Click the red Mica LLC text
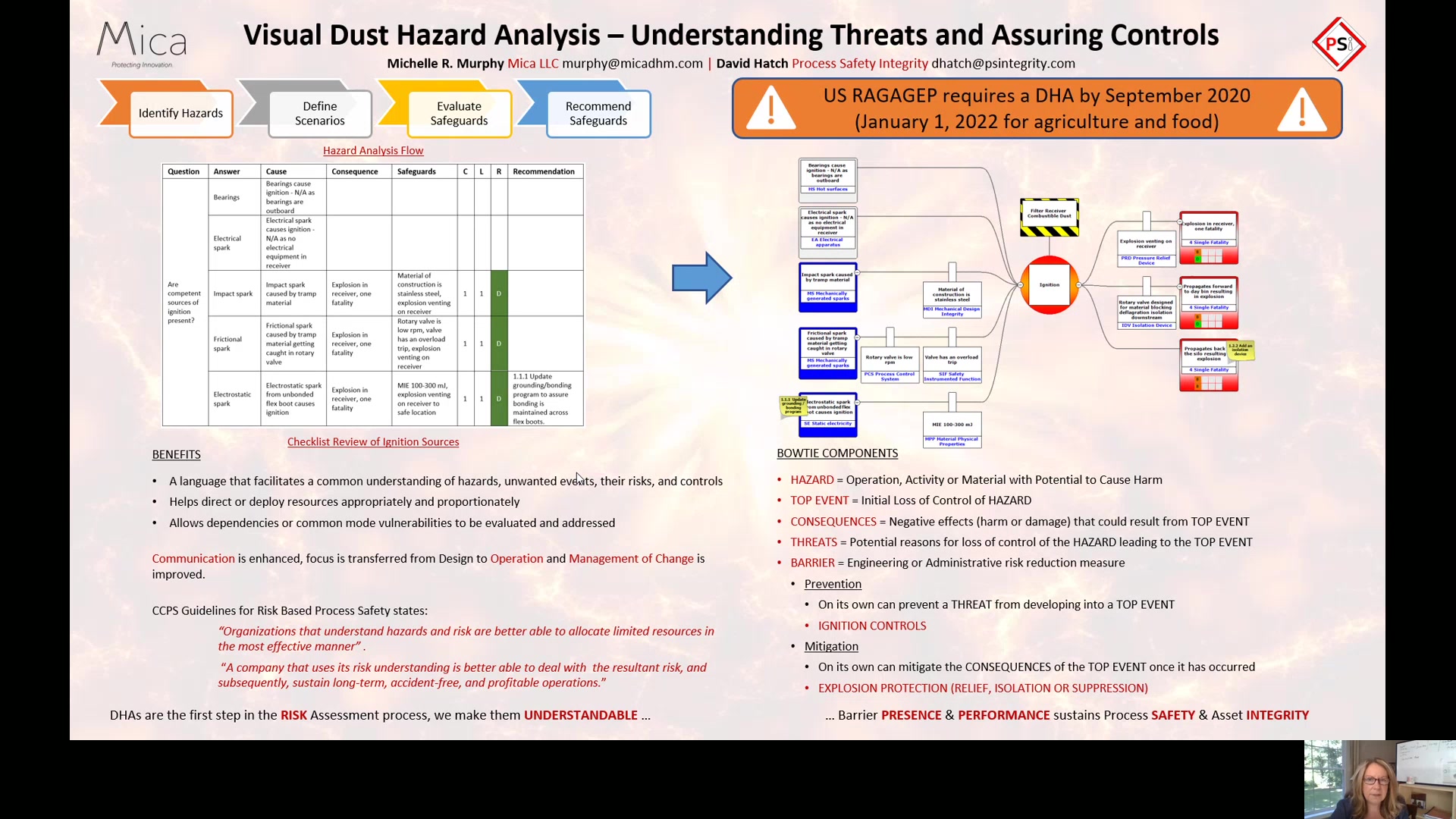1456x819 pixels. [x=533, y=63]
